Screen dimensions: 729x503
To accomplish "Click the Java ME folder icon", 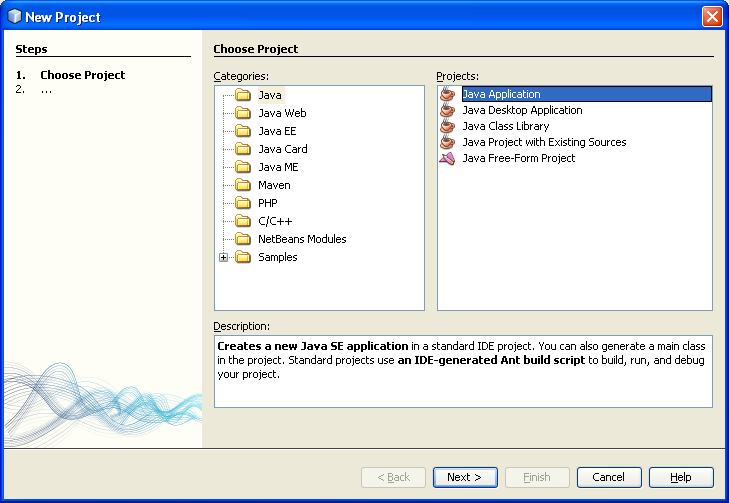I will [x=243, y=167].
